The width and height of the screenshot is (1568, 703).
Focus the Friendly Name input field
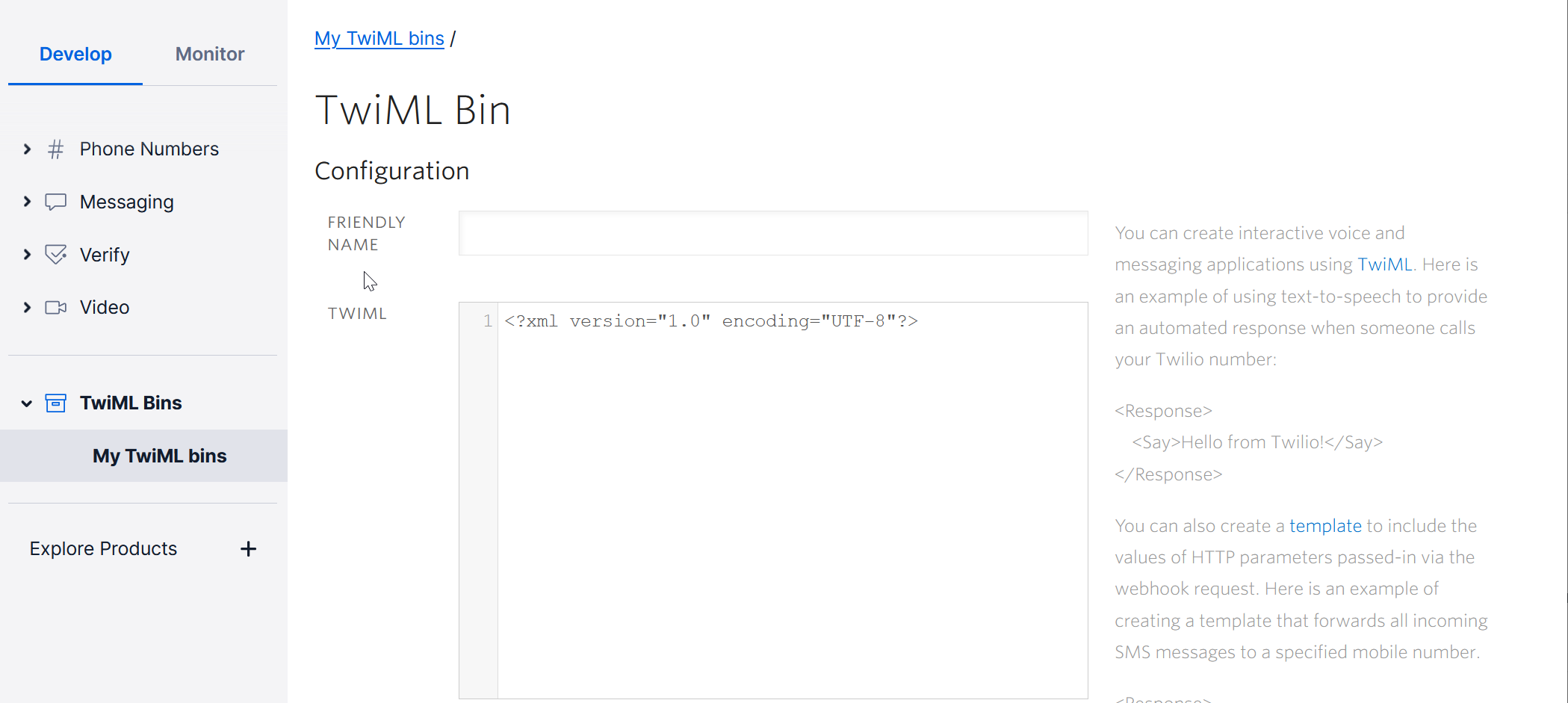point(773,233)
